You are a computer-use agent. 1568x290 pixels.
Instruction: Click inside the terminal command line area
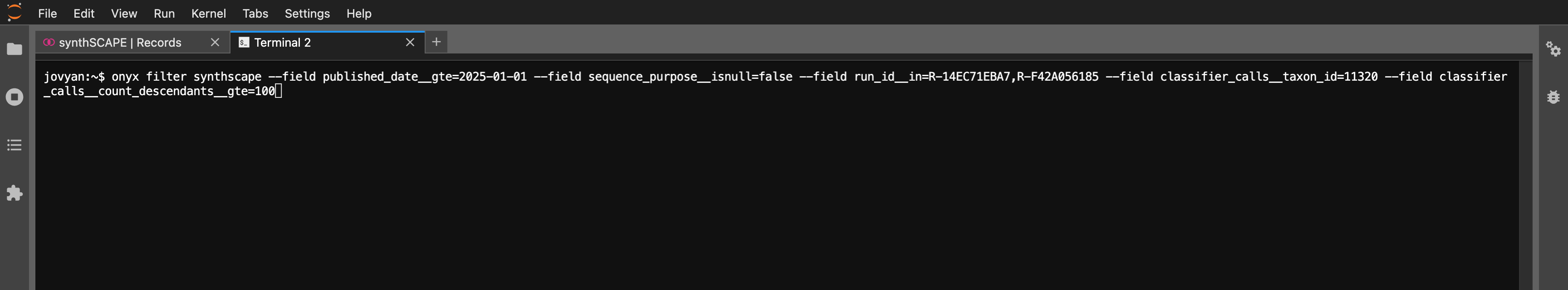click(x=776, y=84)
